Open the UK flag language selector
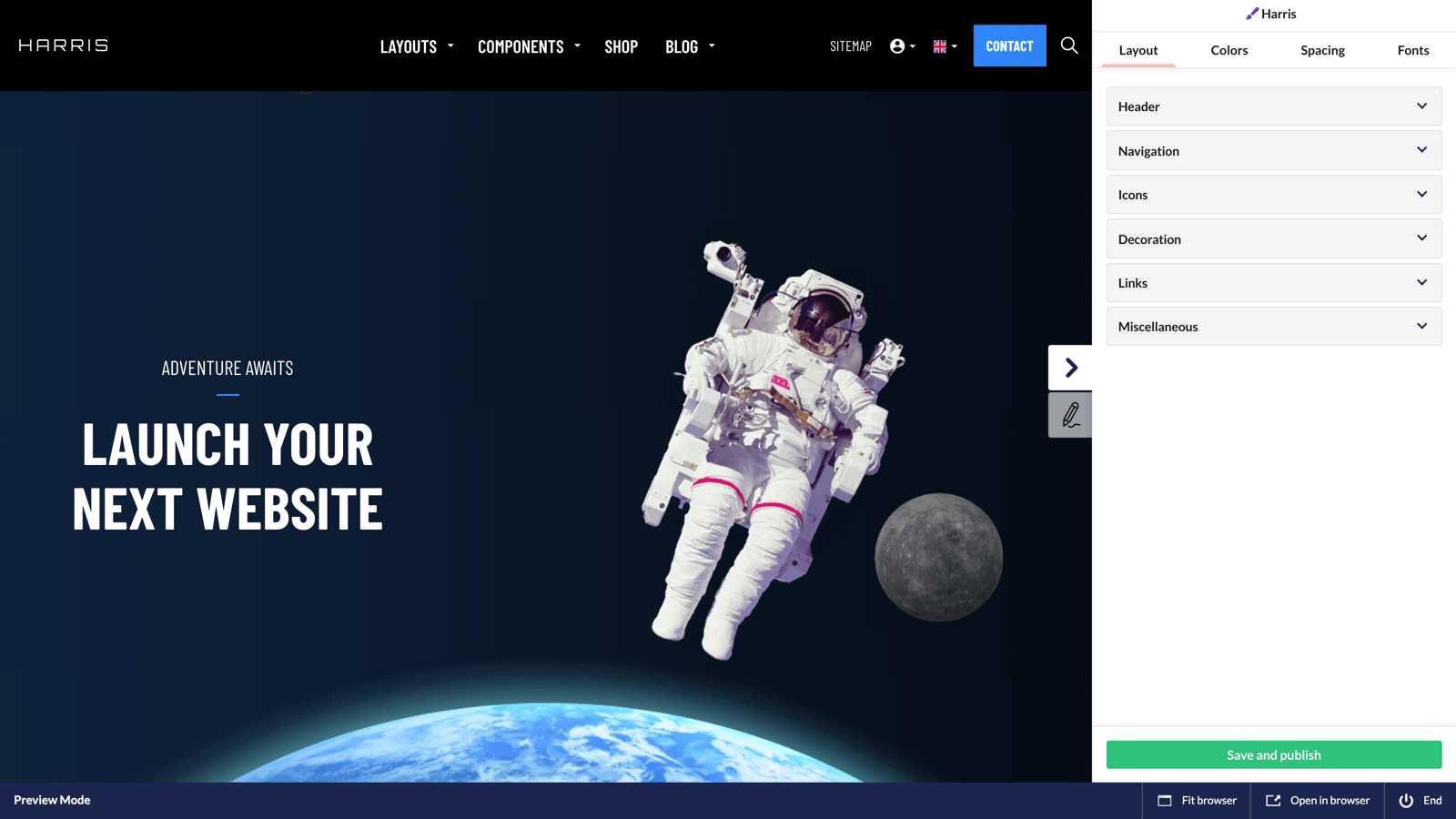Image resolution: width=1456 pixels, height=819 pixels. (x=944, y=46)
